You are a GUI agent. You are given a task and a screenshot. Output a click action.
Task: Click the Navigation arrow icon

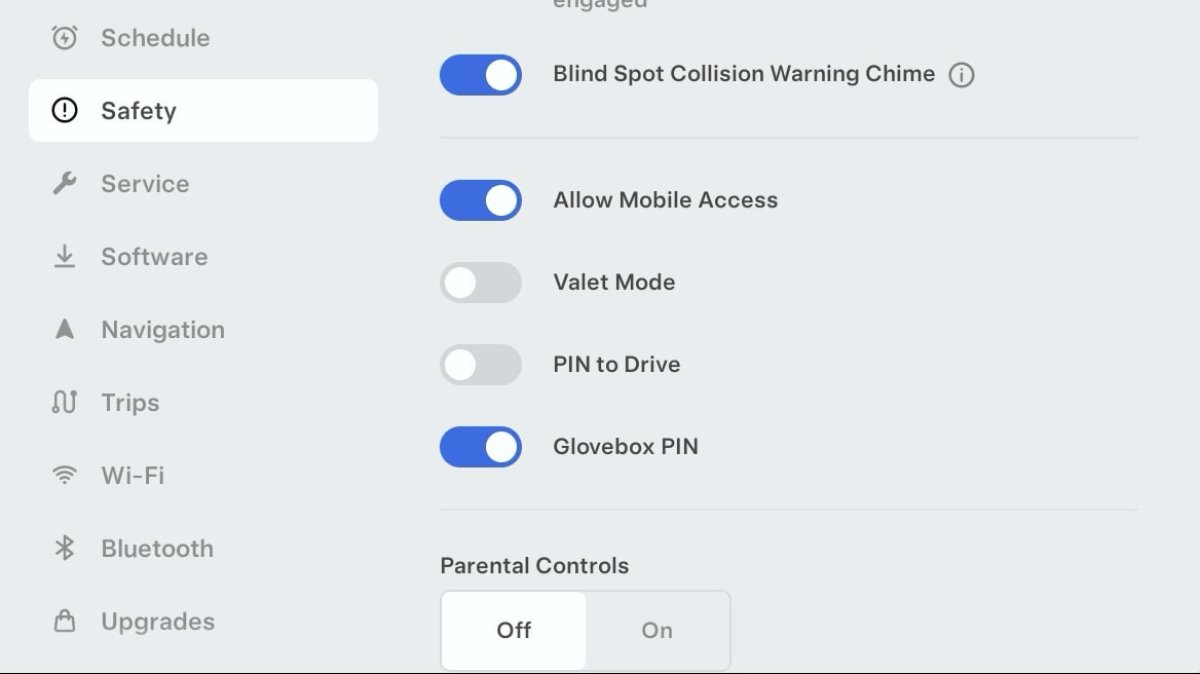pyautogui.click(x=64, y=329)
